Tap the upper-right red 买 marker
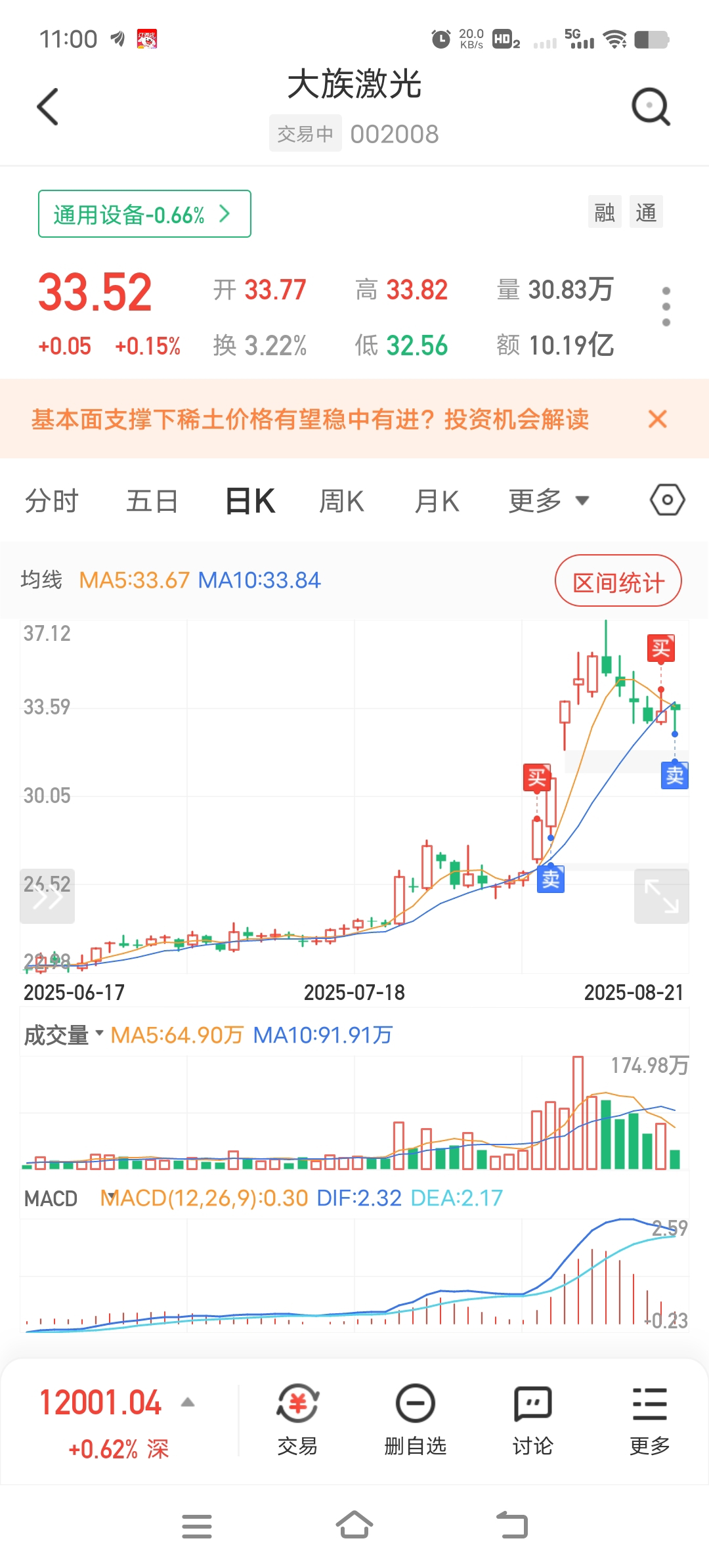 click(660, 648)
